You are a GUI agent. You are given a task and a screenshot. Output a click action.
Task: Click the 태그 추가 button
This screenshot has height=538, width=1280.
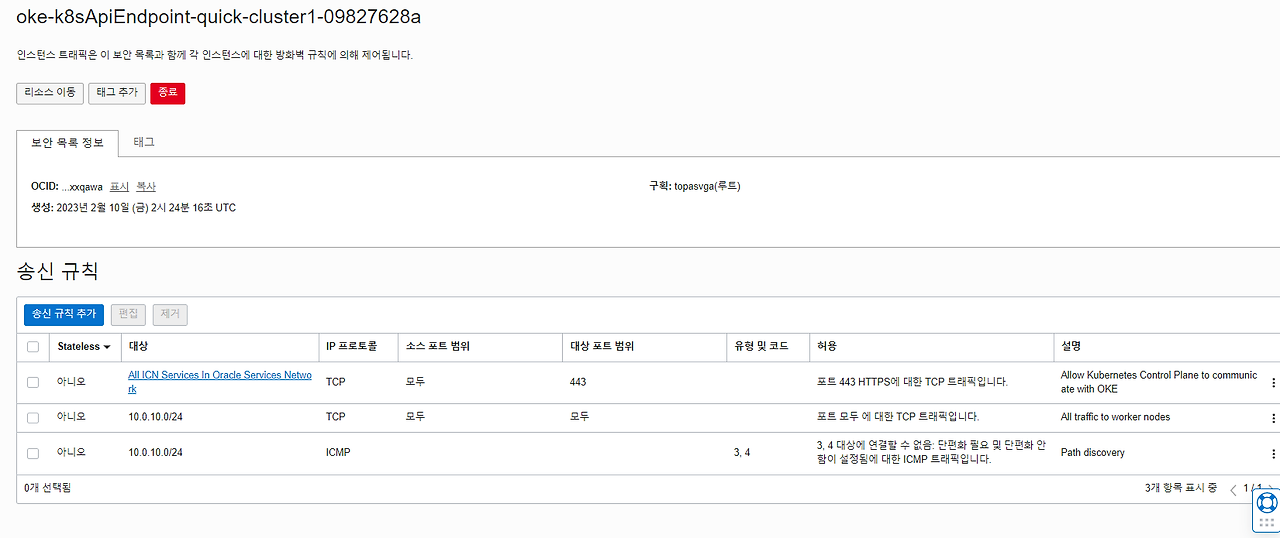[117, 93]
